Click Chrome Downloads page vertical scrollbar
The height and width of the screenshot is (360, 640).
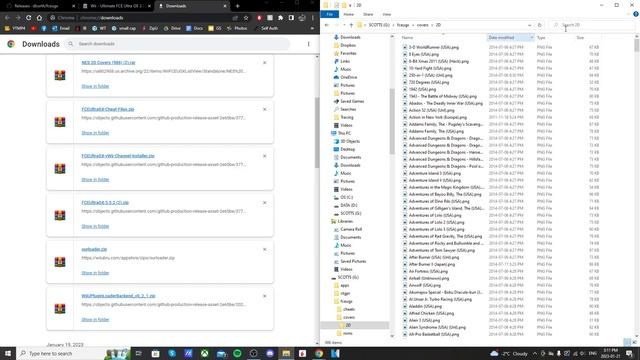(317, 133)
